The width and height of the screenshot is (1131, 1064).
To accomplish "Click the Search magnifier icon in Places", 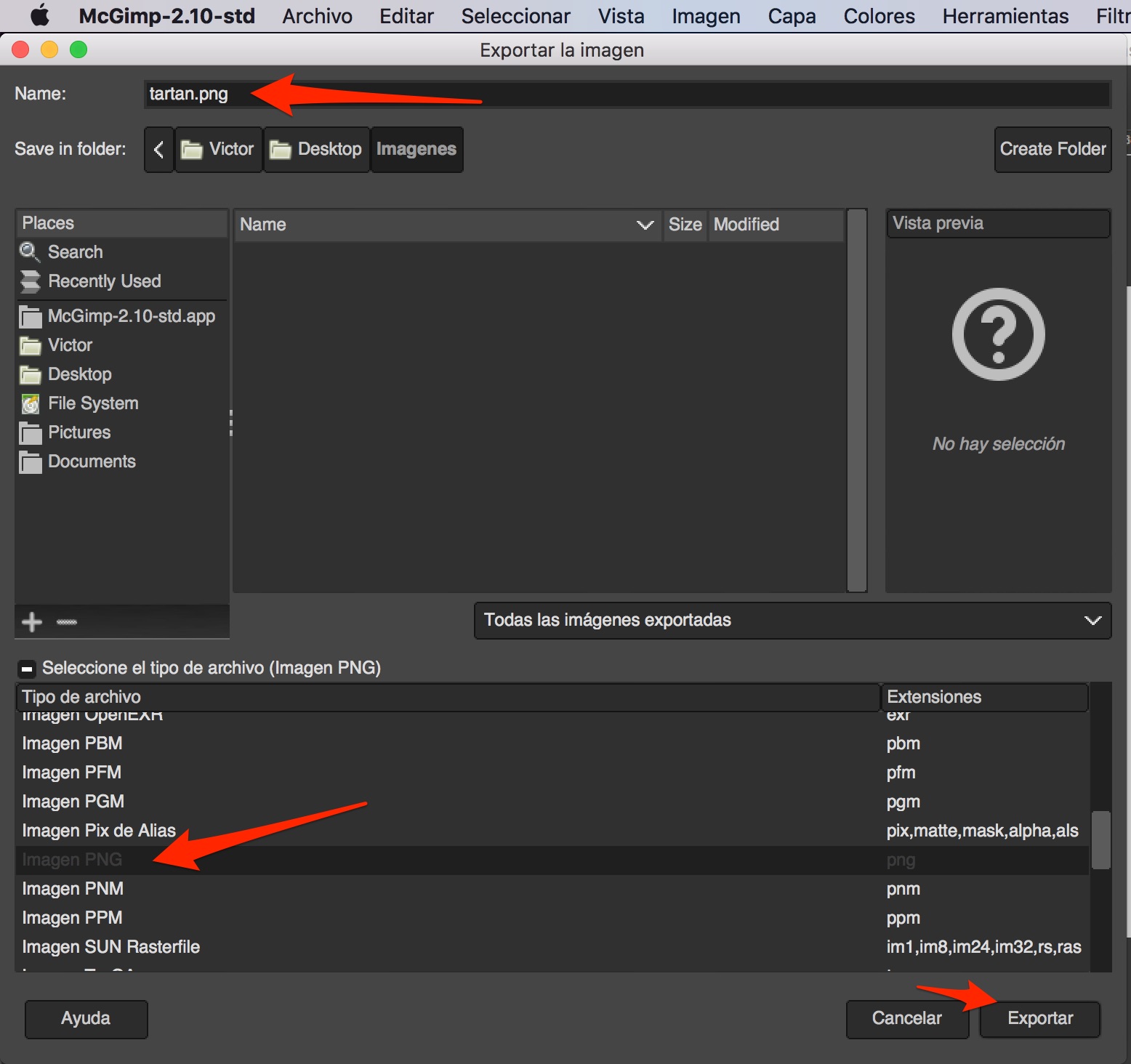I will coord(30,252).
